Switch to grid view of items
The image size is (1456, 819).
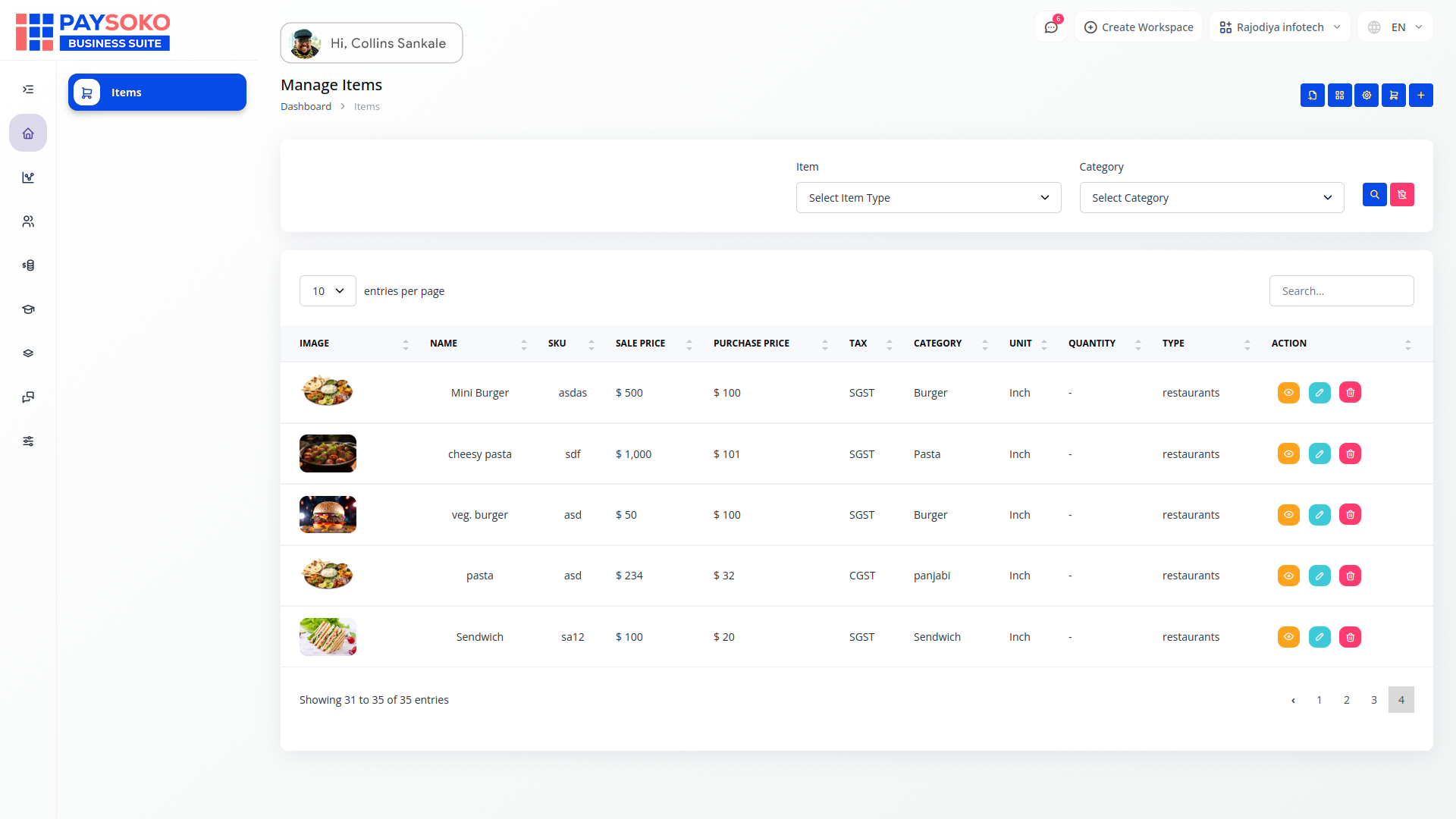pyautogui.click(x=1339, y=96)
